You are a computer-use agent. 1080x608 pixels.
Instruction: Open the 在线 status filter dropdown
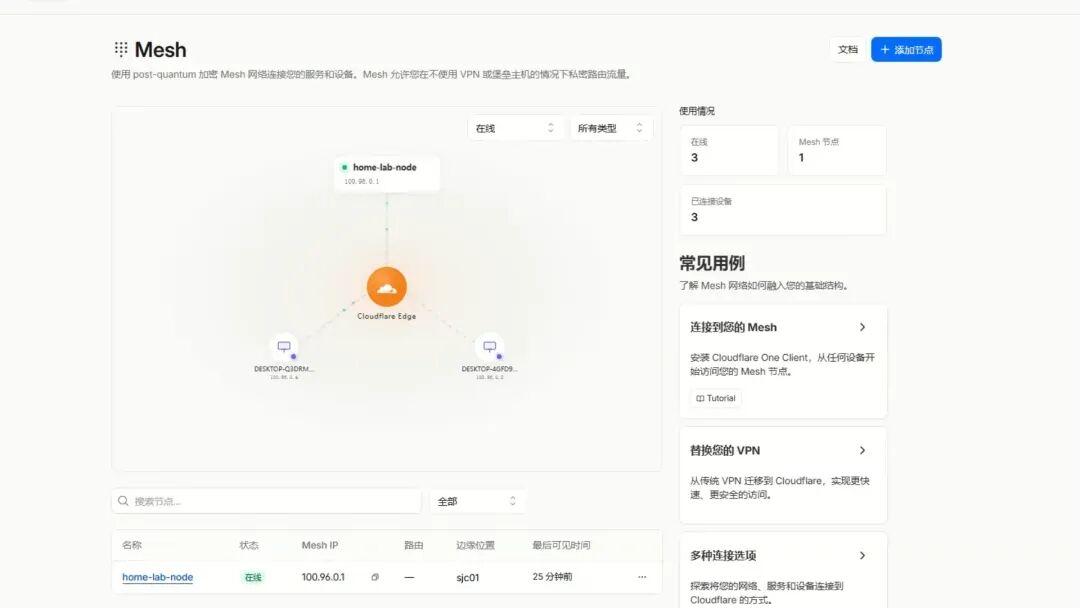515,128
